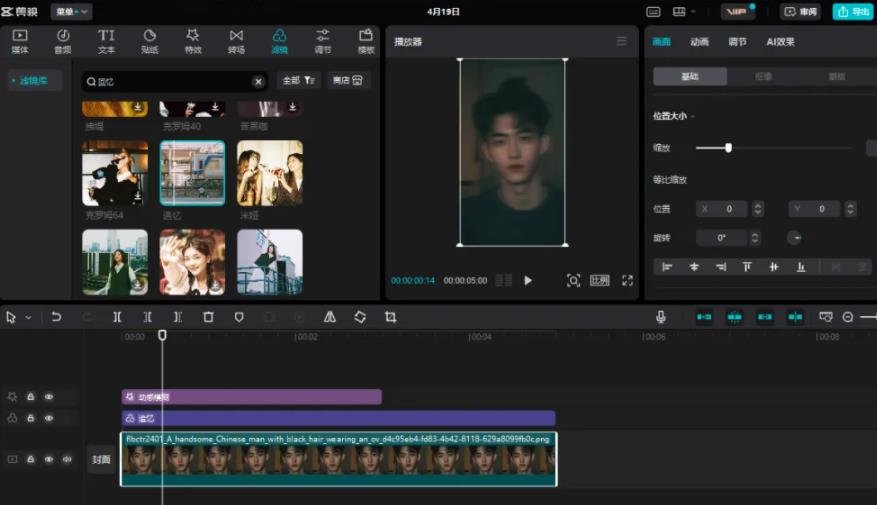Switch to the AI效果 tab
The height and width of the screenshot is (505, 877).
(780, 42)
